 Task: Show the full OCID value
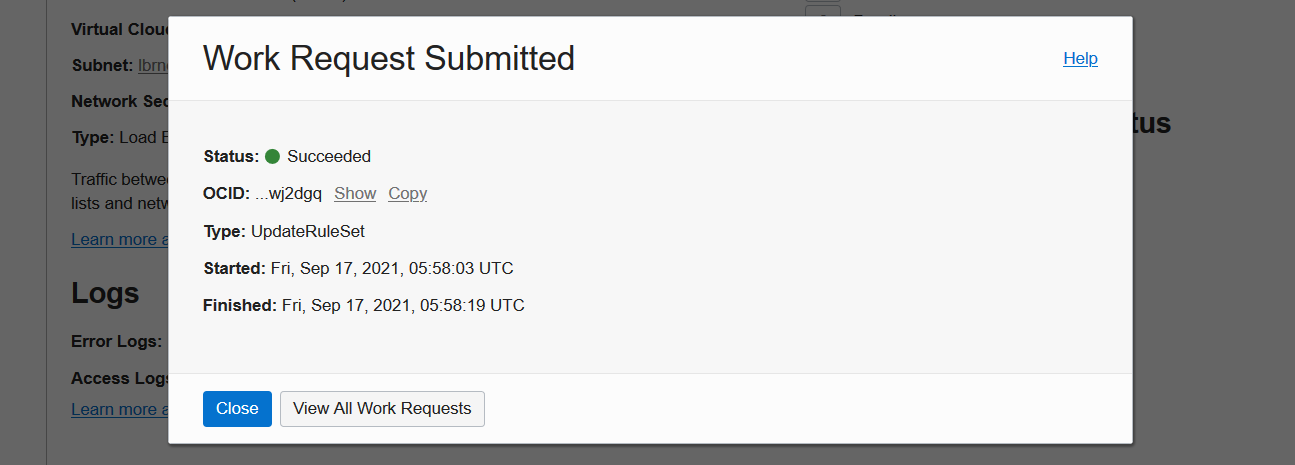[x=355, y=194]
